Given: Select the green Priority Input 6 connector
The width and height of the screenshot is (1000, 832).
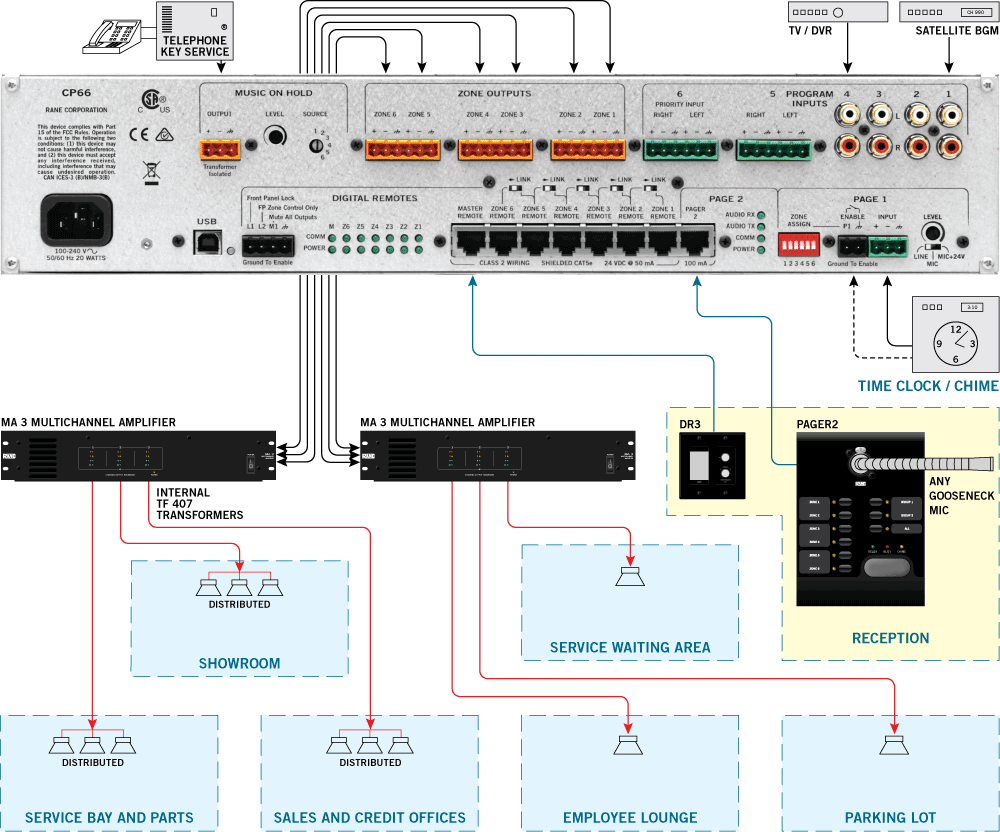Looking at the screenshot, I should coord(680,150).
